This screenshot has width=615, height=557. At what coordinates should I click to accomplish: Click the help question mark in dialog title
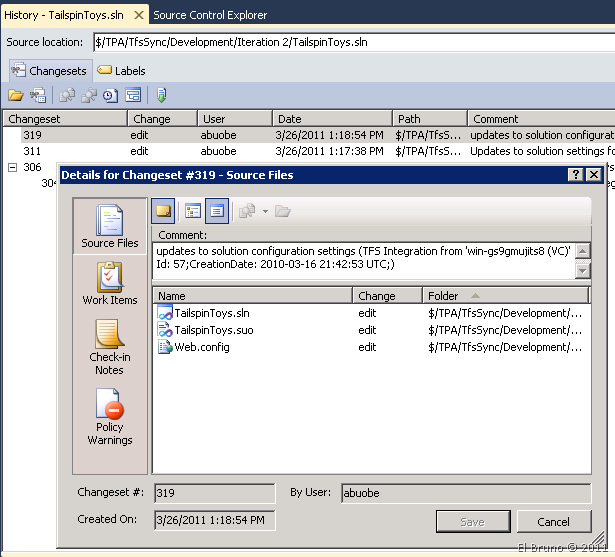575,174
